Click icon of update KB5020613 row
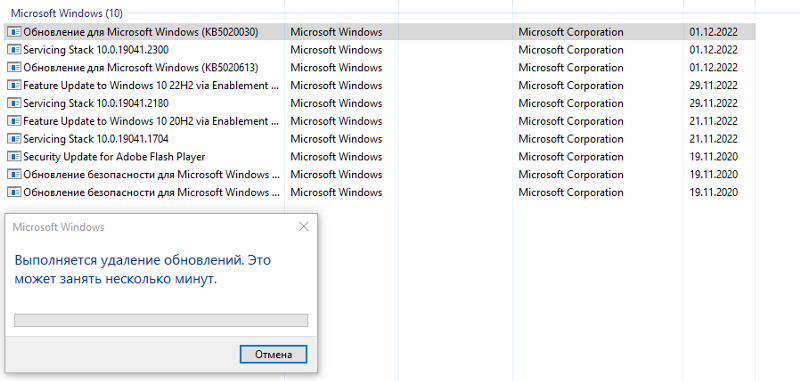800x381 pixels. 14,68
